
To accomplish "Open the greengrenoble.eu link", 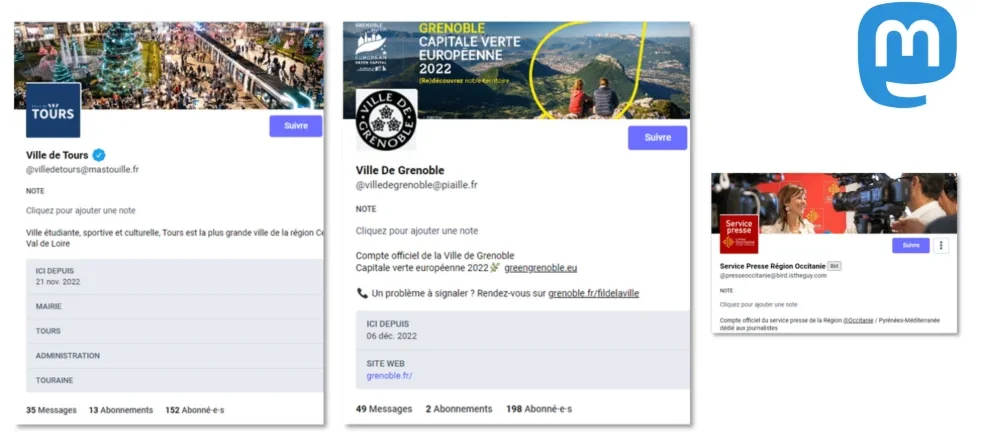I will click(540, 268).
